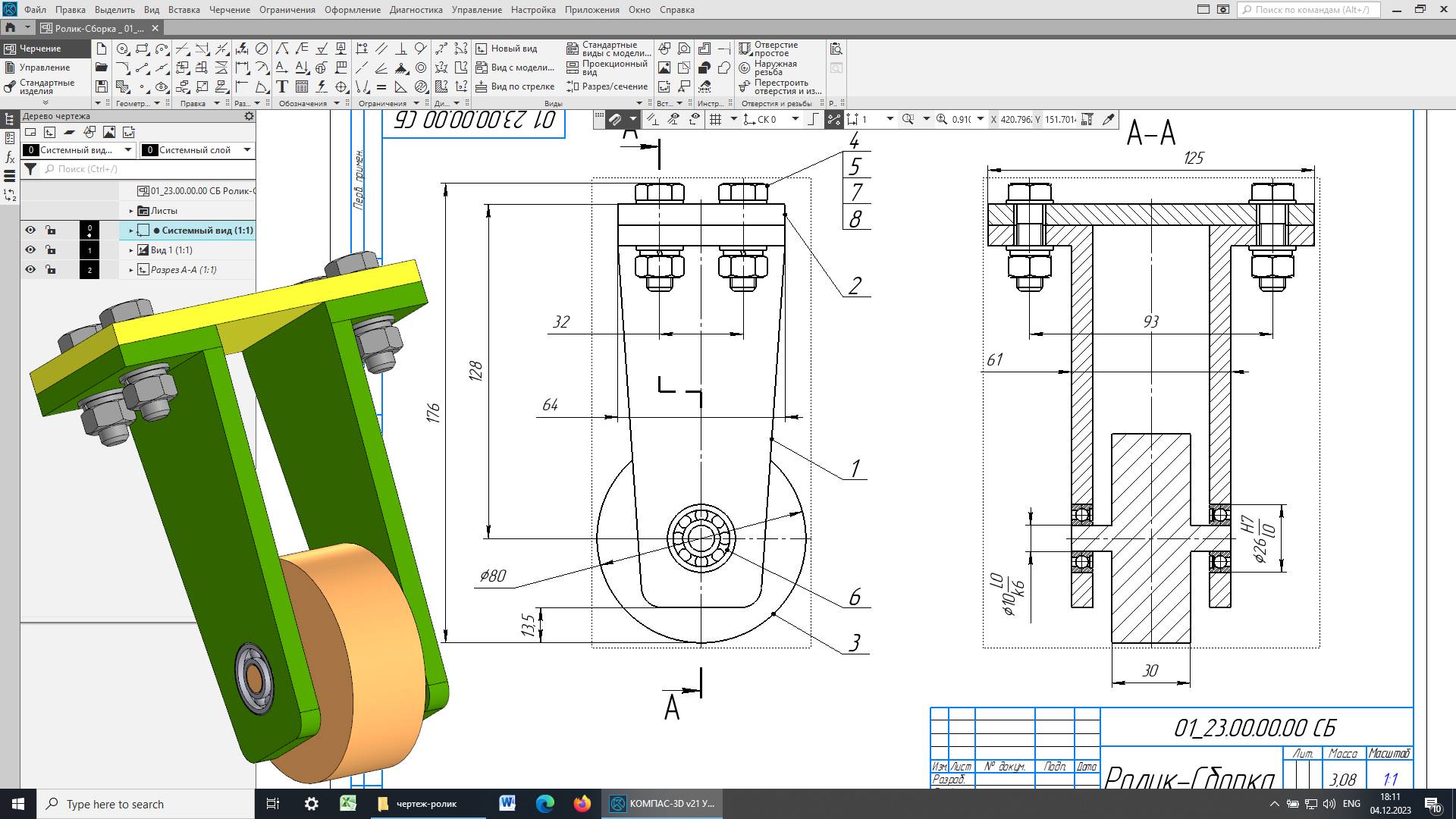The width and height of the screenshot is (1456, 819).
Task: Toggle the ortho drawing mode button
Action: coord(813,119)
